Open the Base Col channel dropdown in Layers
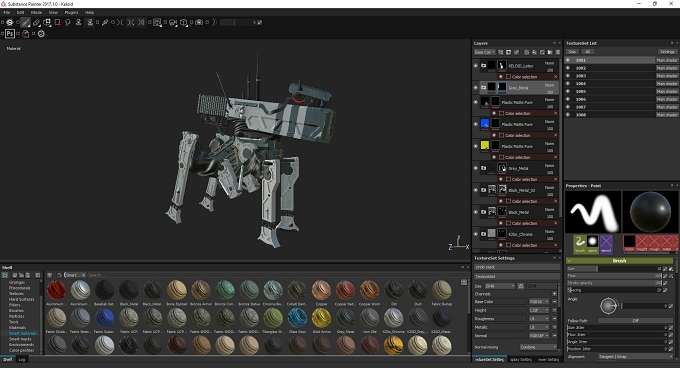The width and height of the screenshot is (680, 368). tap(484, 52)
